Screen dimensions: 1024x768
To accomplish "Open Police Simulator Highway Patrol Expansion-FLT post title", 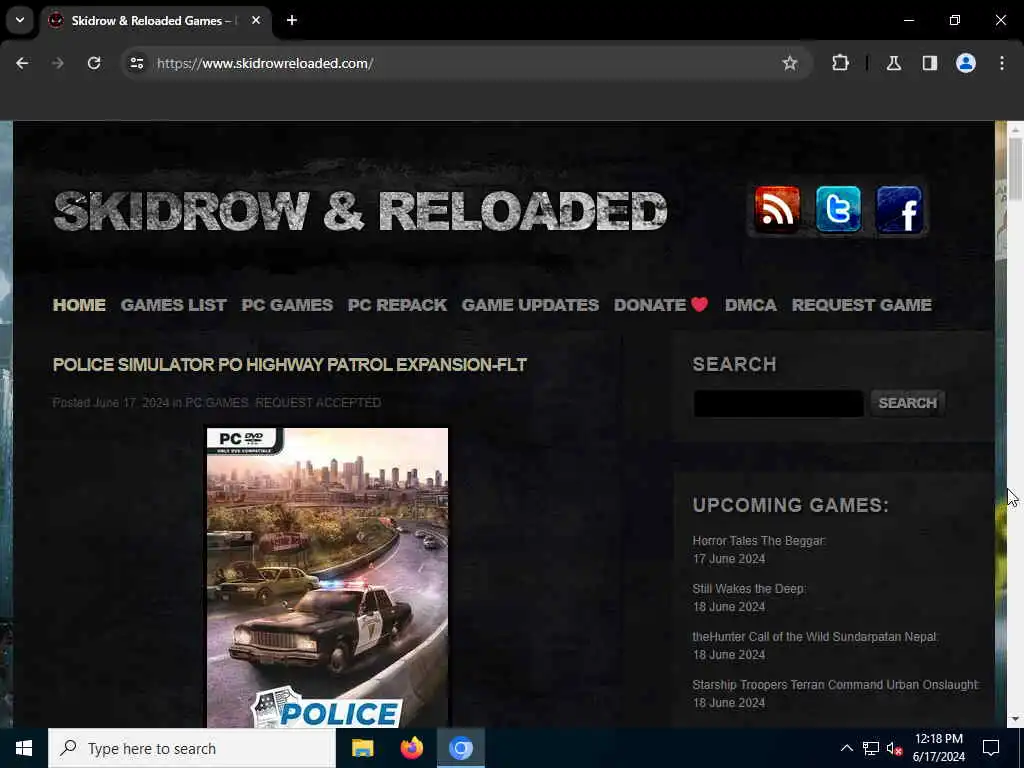I will [x=289, y=364].
